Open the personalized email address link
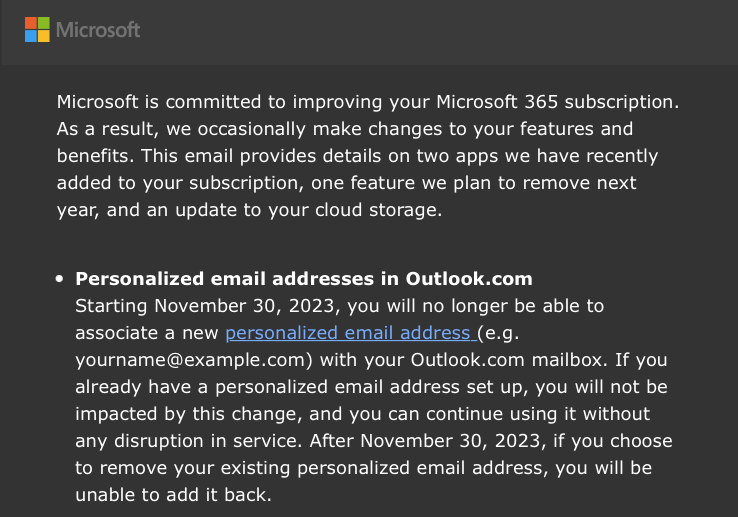This screenshot has height=517, width=738. tap(350, 332)
